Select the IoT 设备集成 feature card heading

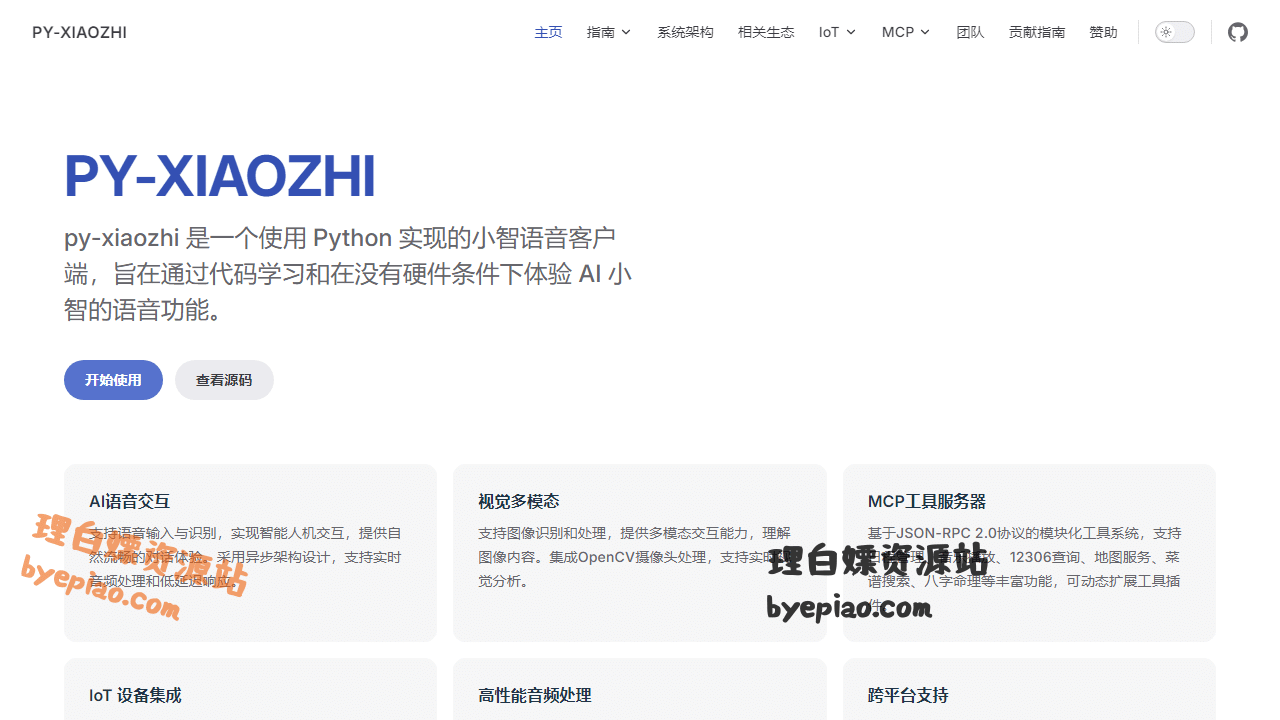(135, 695)
